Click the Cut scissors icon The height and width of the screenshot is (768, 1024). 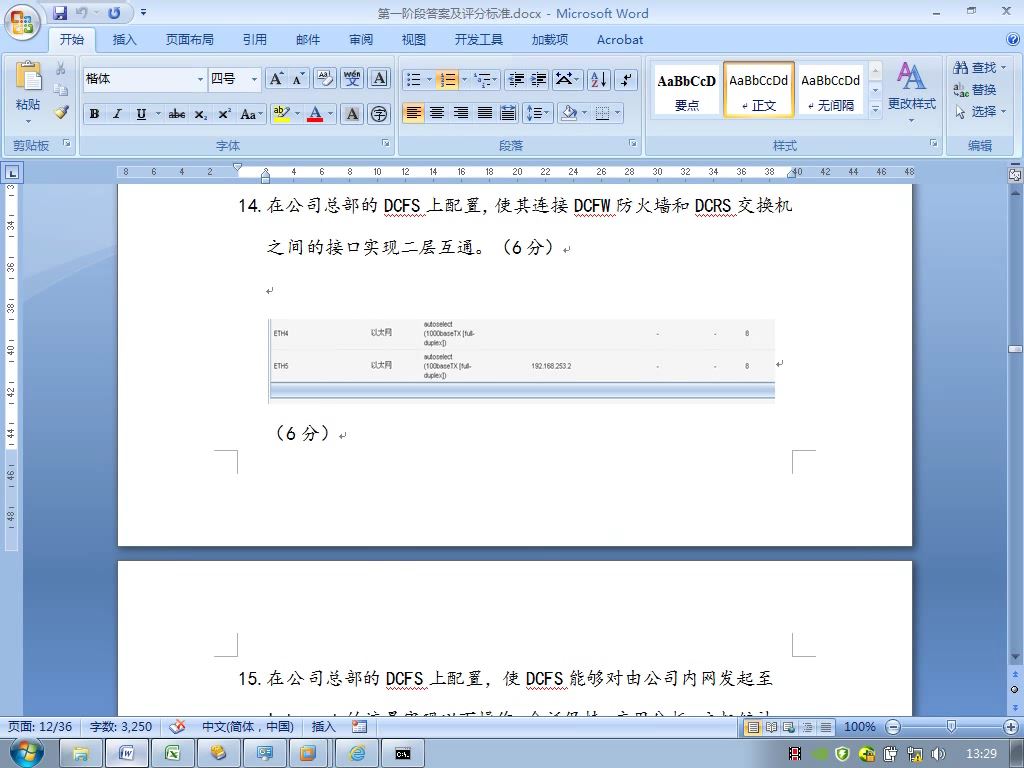60,68
